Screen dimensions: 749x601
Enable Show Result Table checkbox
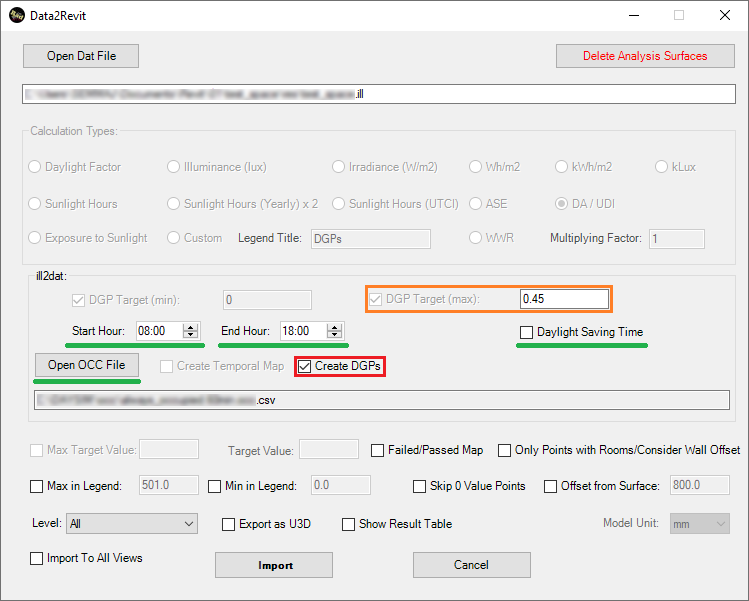[x=348, y=524]
